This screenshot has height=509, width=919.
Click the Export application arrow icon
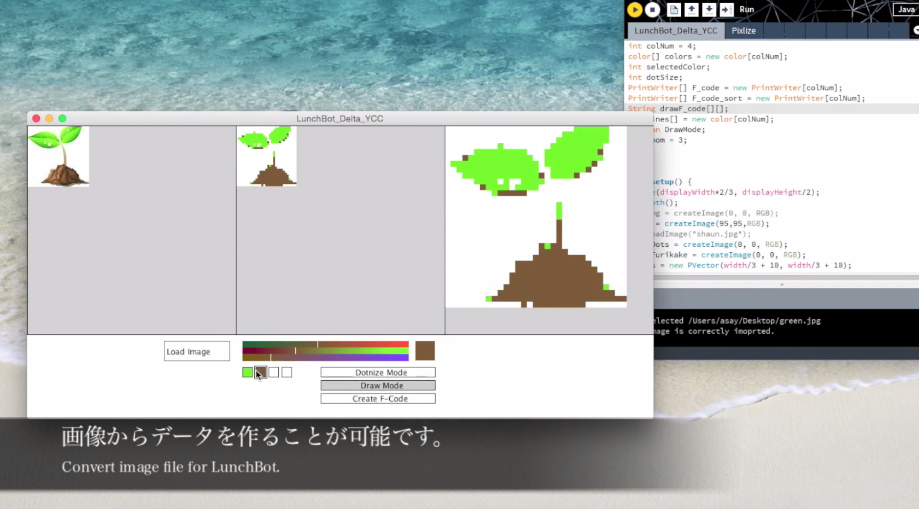(725, 9)
